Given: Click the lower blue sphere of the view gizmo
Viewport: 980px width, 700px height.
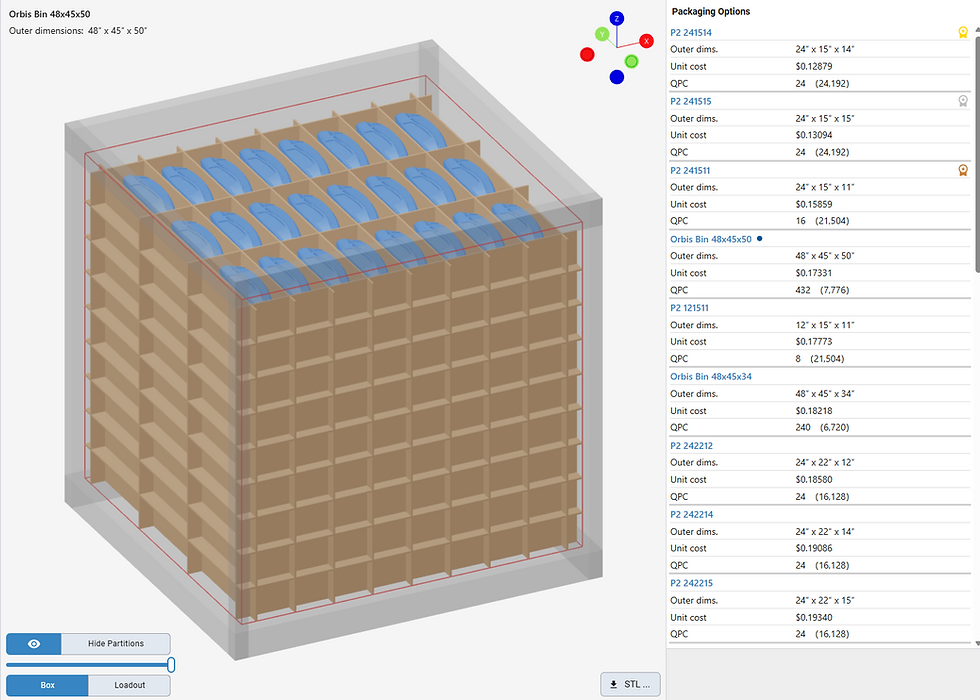Looking at the screenshot, I should point(617,76).
